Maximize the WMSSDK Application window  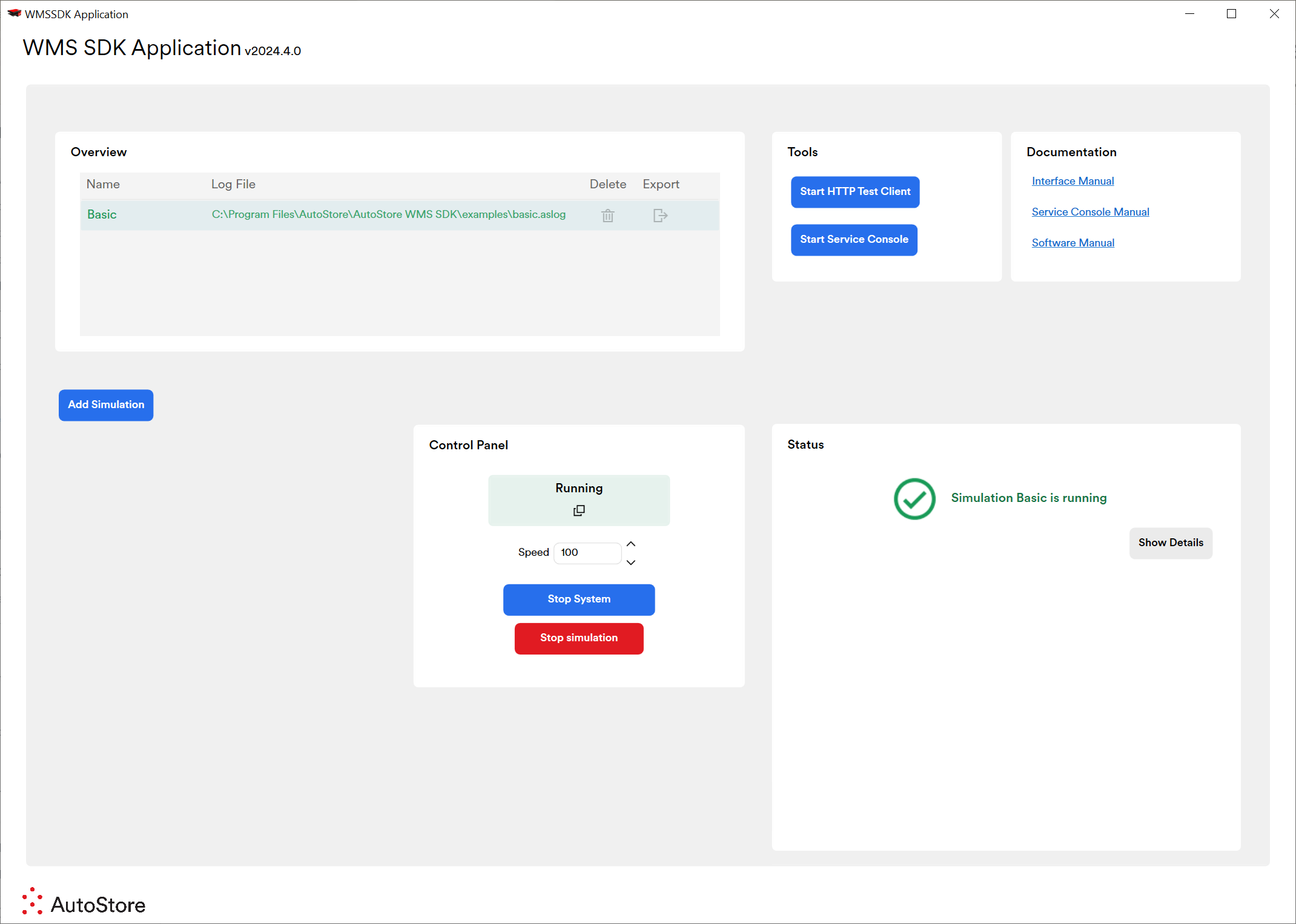click(x=1231, y=13)
